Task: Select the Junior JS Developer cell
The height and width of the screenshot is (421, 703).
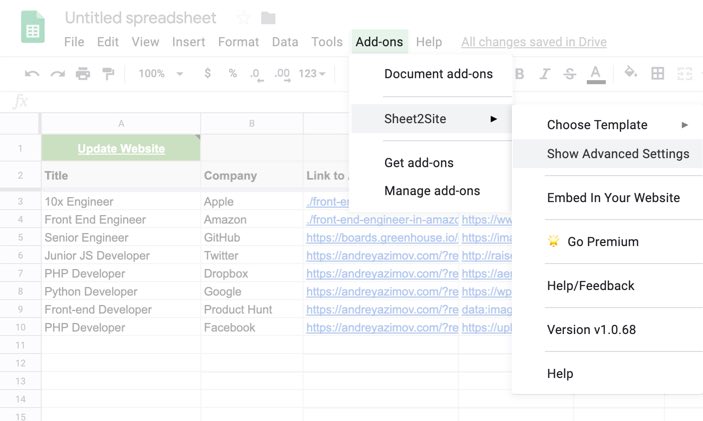Action: (x=121, y=255)
